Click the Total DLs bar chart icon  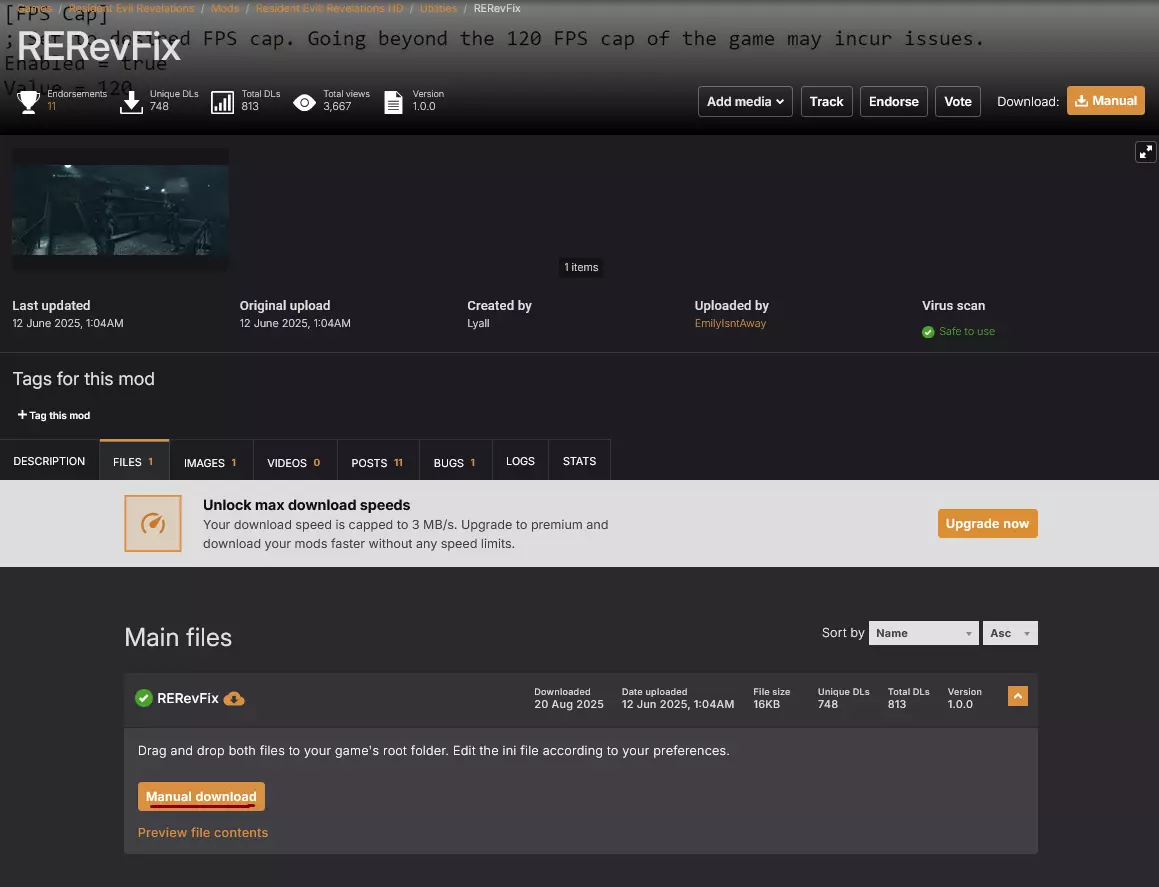[222, 102]
